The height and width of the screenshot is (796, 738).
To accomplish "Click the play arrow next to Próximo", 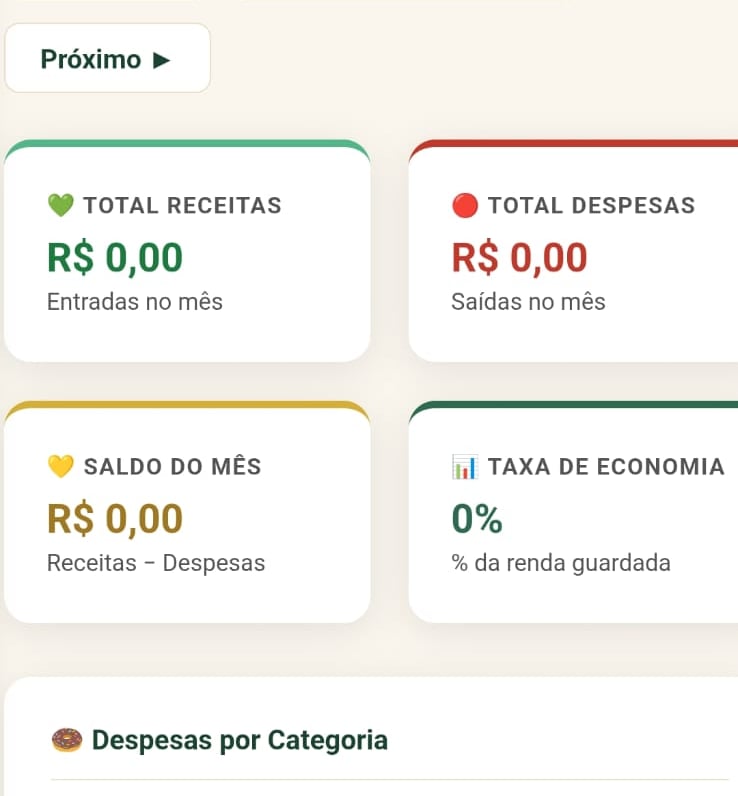I will (162, 60).
